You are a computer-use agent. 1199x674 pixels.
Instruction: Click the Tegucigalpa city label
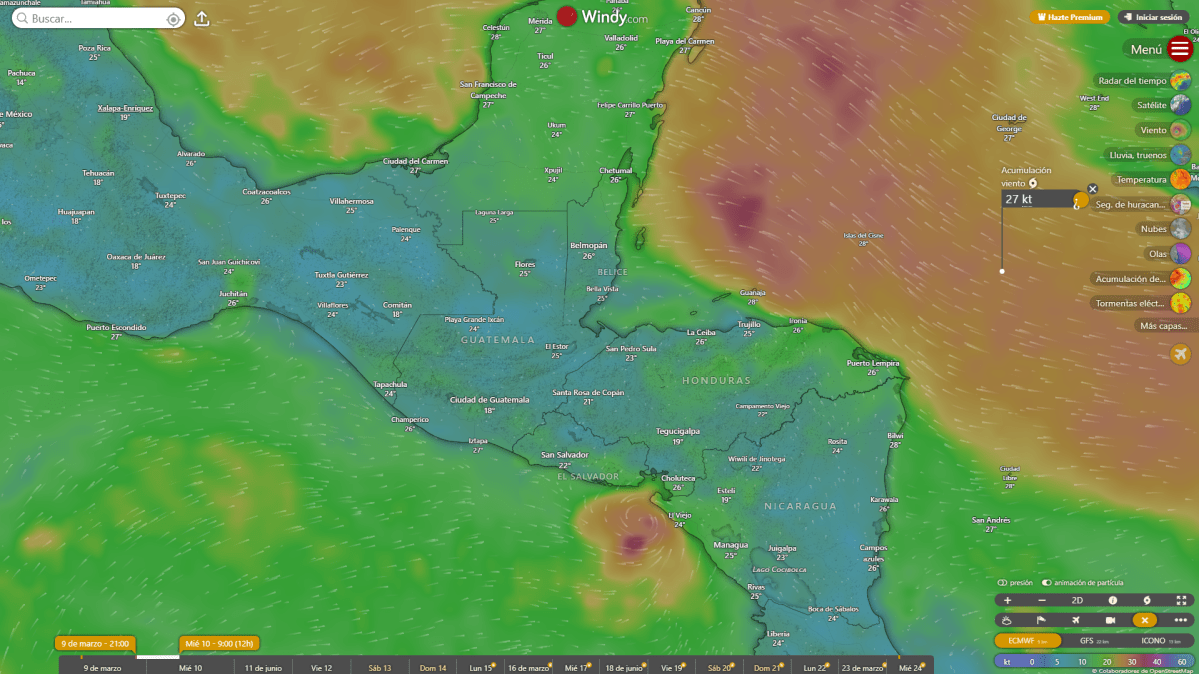[x=677, y=431]
